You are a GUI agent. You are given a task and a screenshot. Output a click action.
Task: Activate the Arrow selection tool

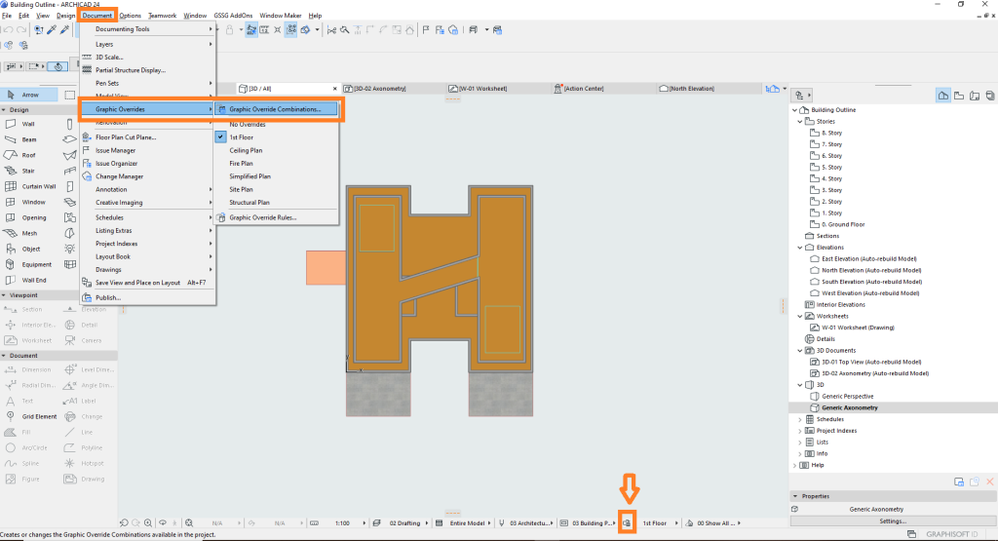(x=30, y=95)
